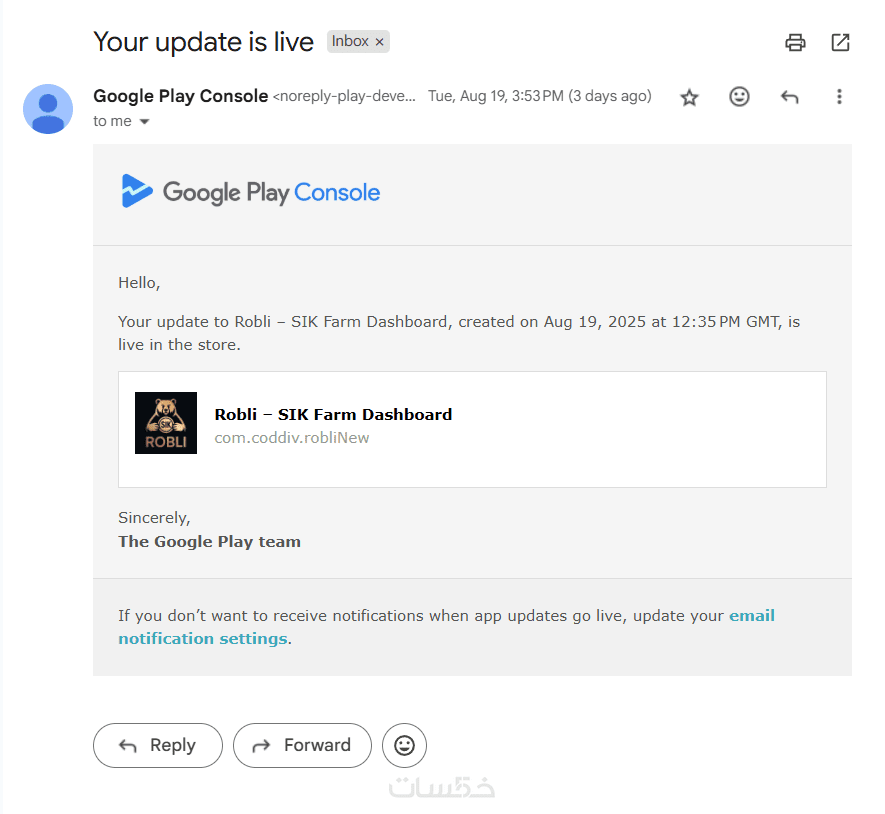Click the sender's profile avatar
885x814 pixels.
[48, 109]
